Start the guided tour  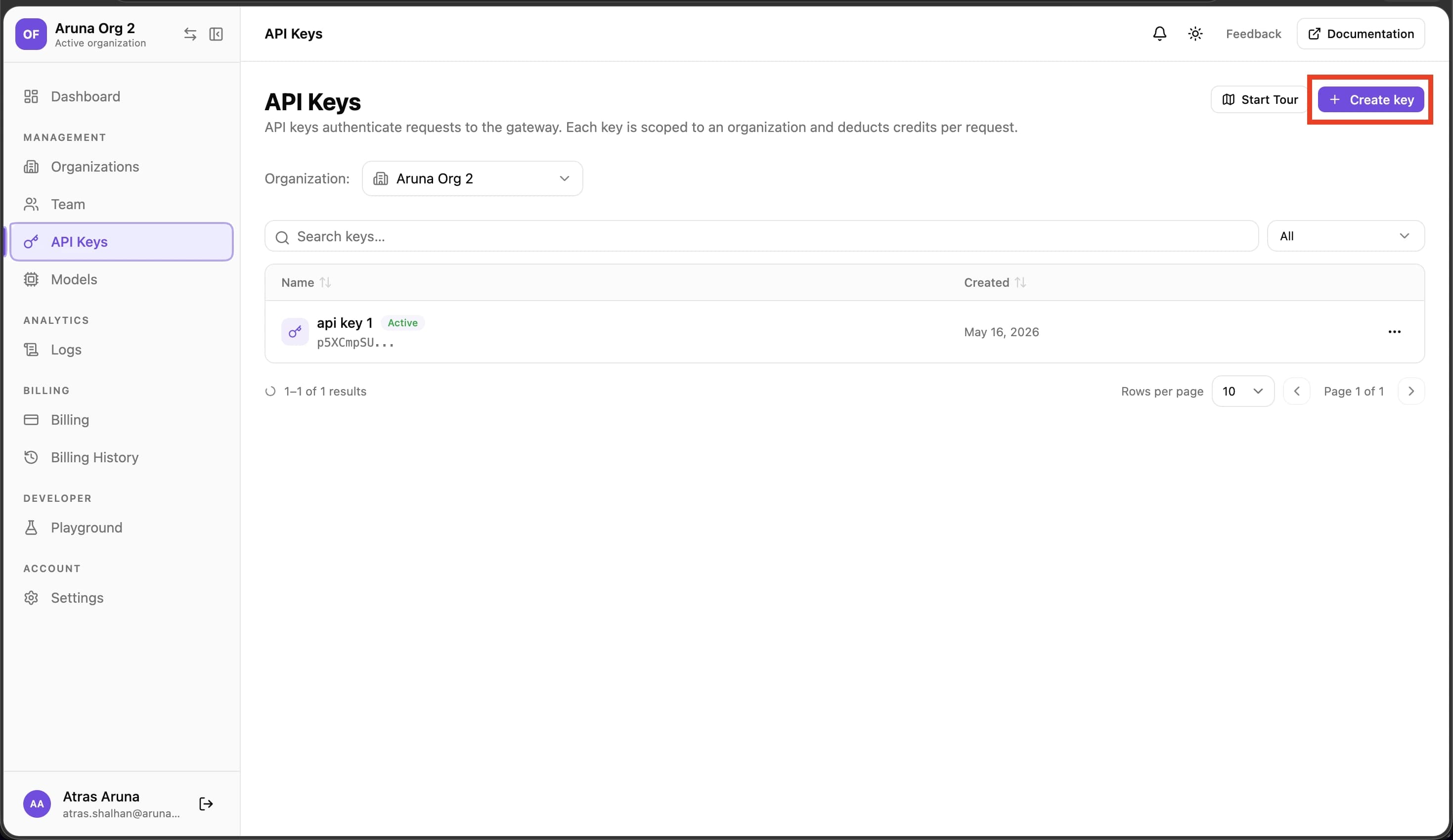pyautogui.click(x=1260, y=100)
